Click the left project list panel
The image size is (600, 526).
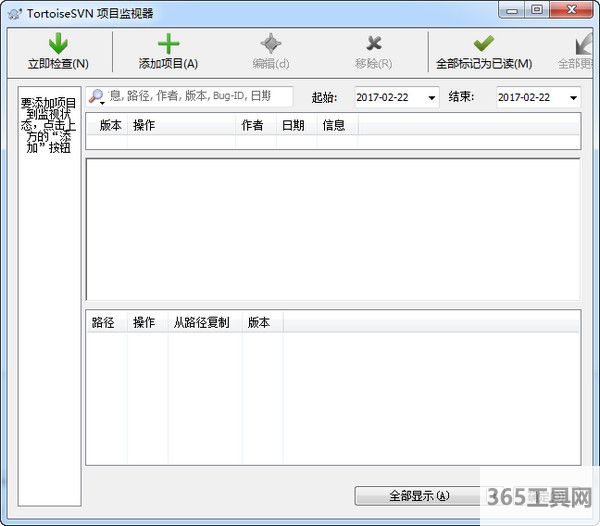50,300
